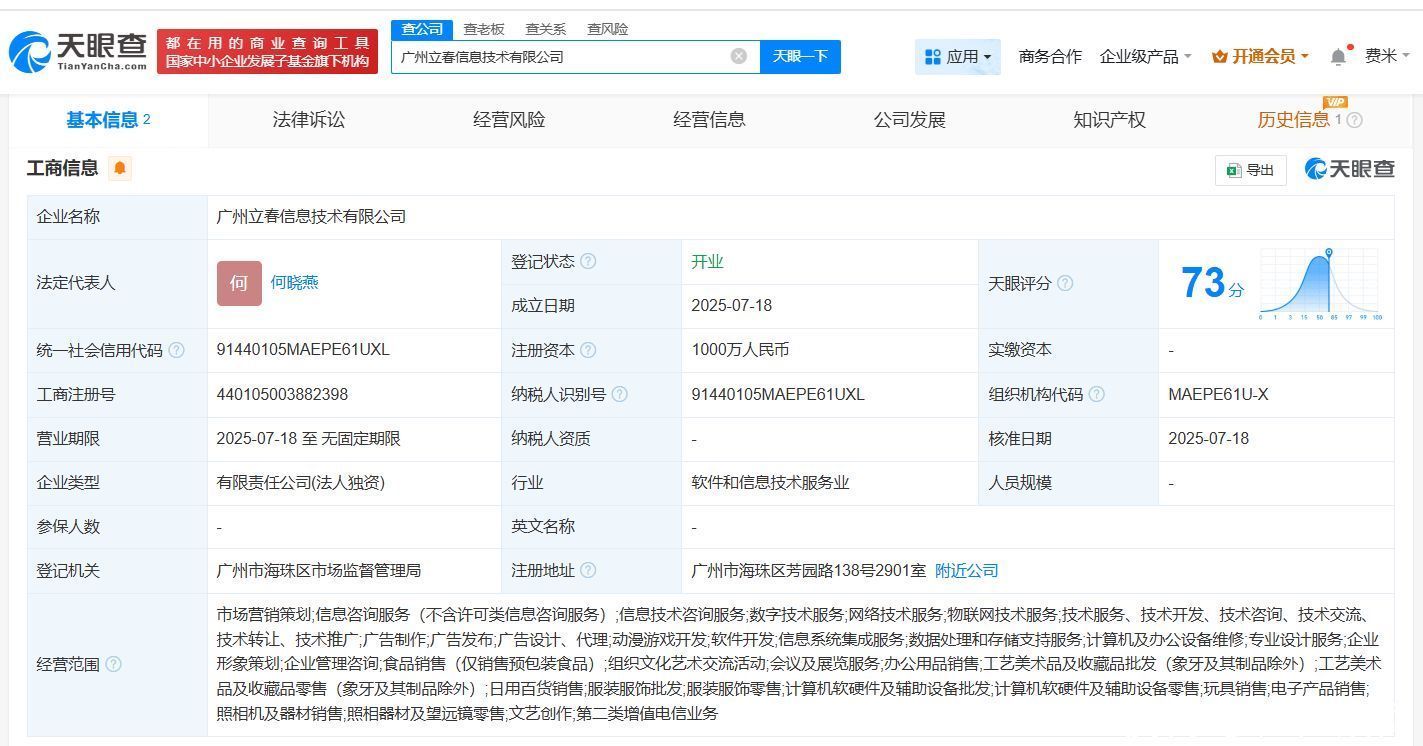Click company type 有限责任公司(法人独资)
The height and width of the screenshot is (746, 1423).
[300, 482]
